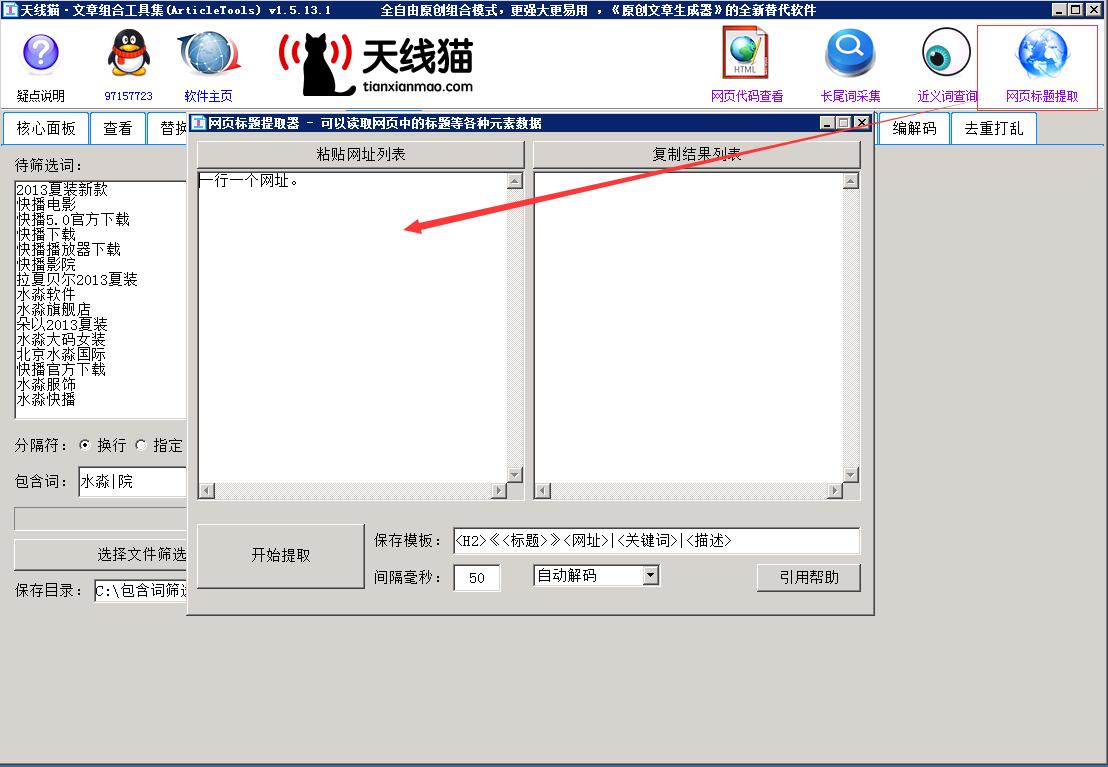Click down arrow of URL list vertical scrollbar
The image size is (1108, 767).
tap(515, 474)
